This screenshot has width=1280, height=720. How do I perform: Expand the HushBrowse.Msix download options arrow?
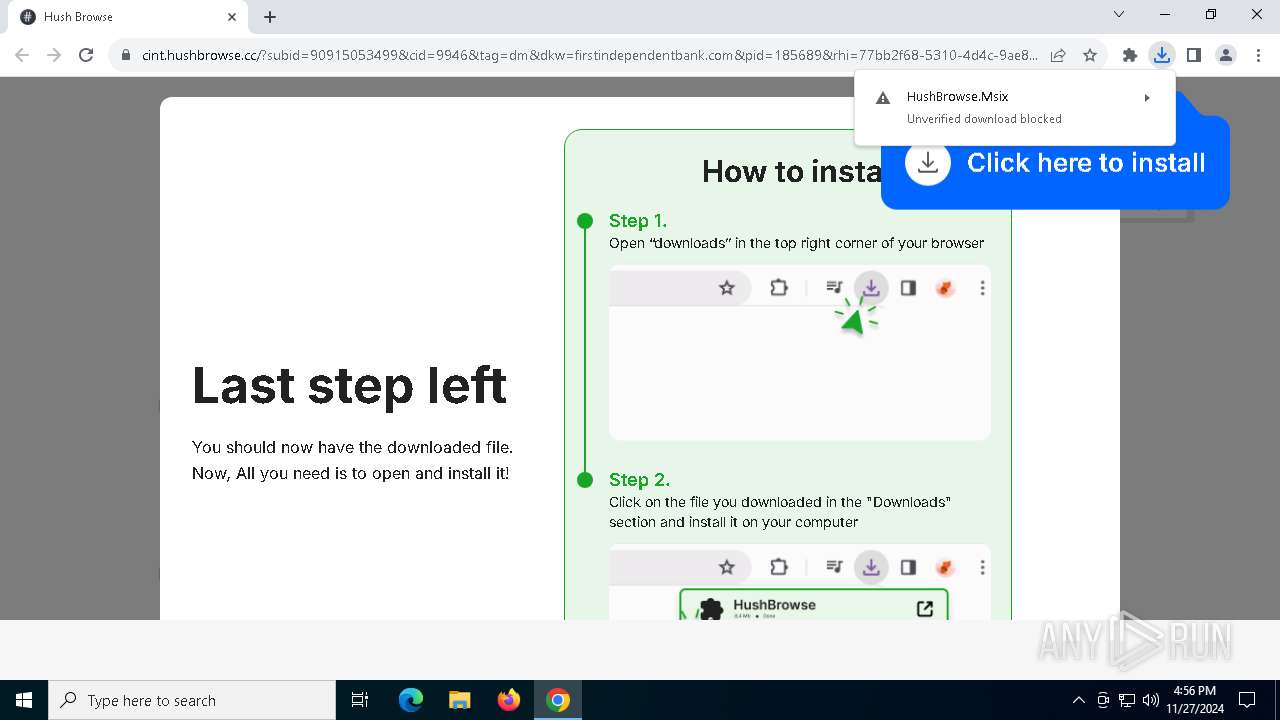tap(1147, 97)
